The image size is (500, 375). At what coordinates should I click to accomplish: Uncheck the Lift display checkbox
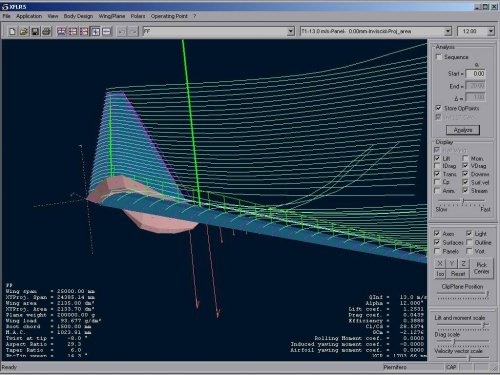tap(437, 158)
